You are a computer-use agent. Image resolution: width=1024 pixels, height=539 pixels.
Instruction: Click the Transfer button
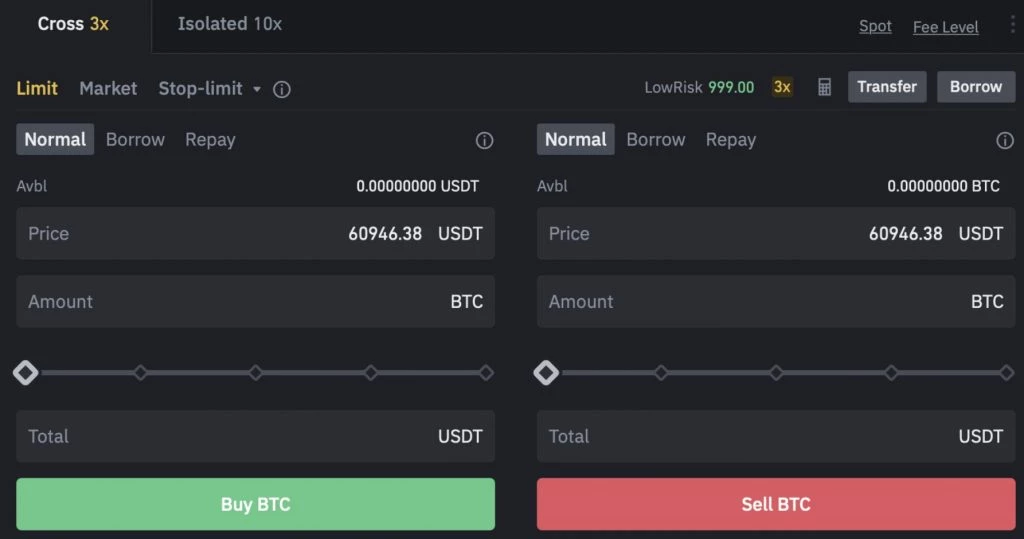(887, 87)
